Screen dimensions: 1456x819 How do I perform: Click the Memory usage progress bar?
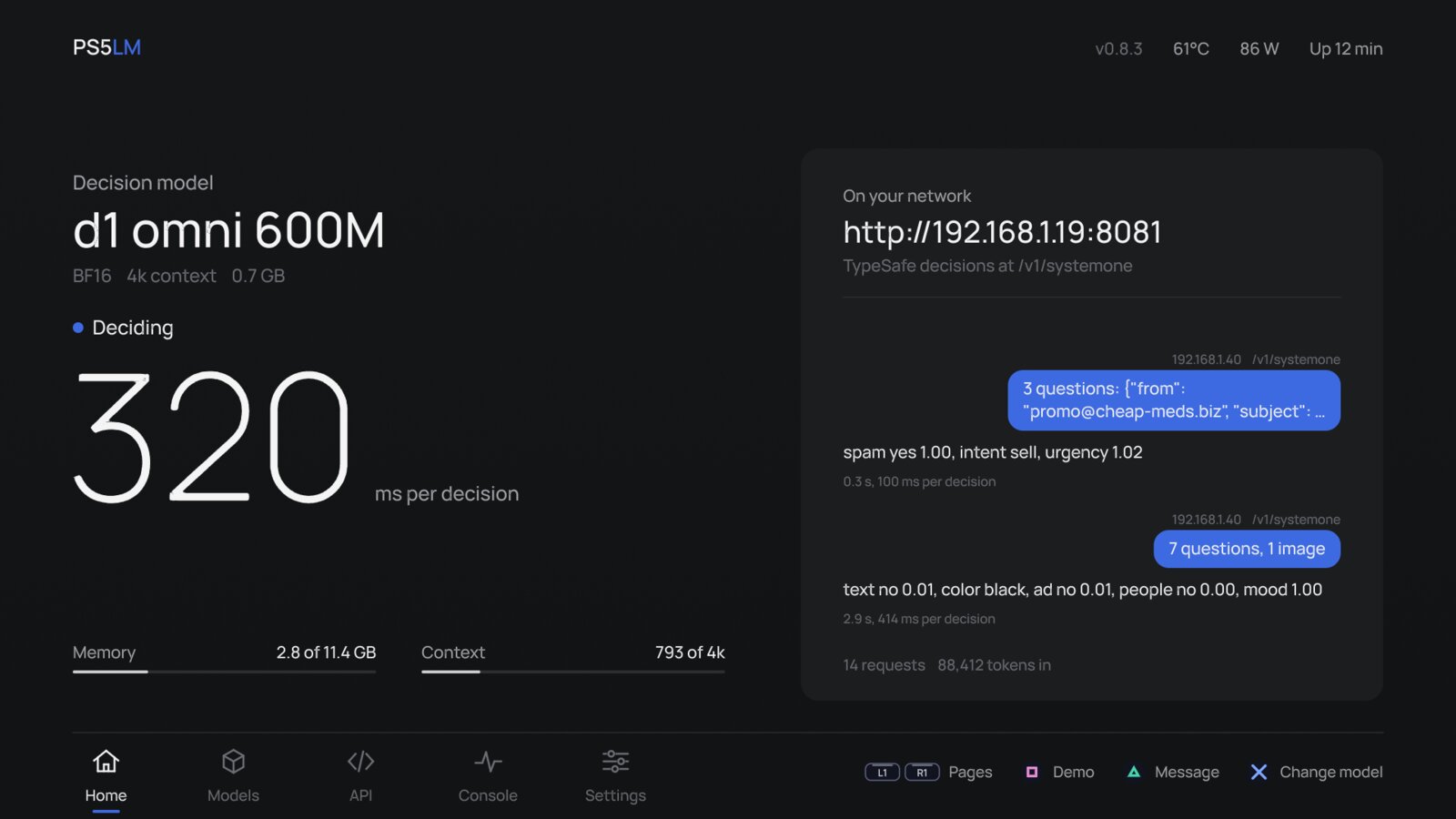tap(224, 672)
